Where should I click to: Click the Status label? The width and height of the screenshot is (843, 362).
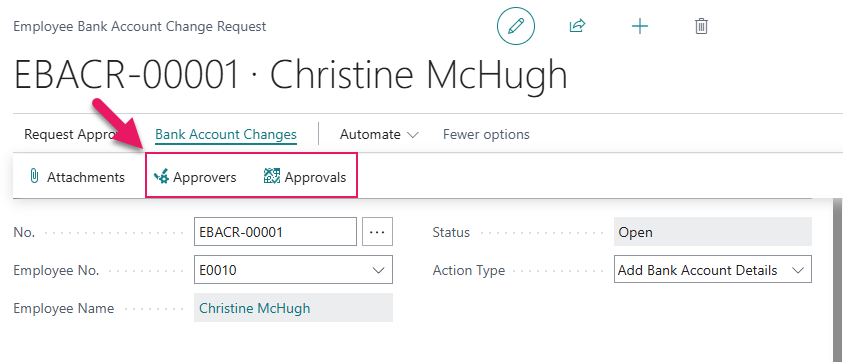pos(451,232)
